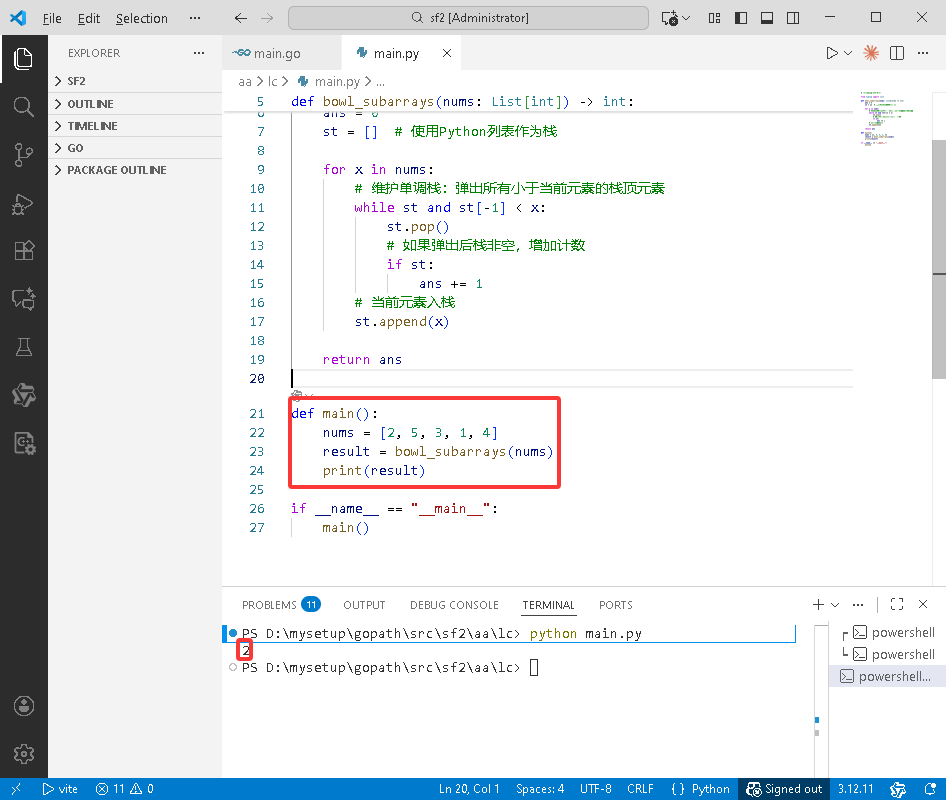Screen dimensions: 946x800
Task: Expand the TIMELINE section
Action: pyautogui.click(x=135, y=125)
